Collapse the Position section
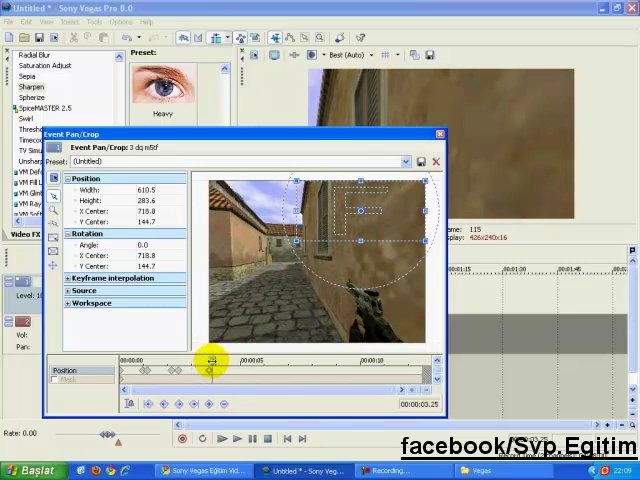The width and height of the screenshot is (640, 480). coord(68,179)
